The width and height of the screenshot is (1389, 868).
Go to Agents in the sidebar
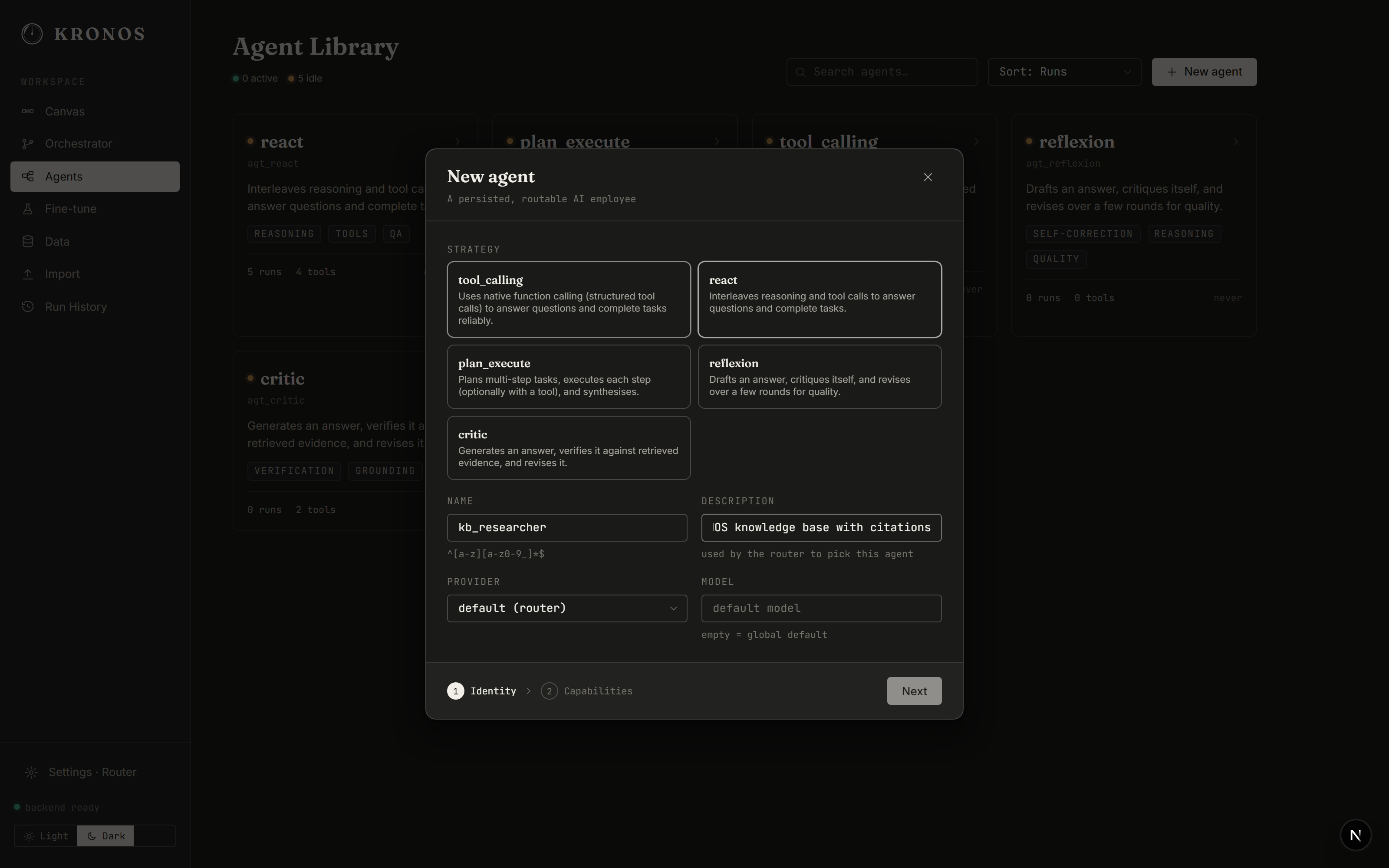click(x=95, y=176)
